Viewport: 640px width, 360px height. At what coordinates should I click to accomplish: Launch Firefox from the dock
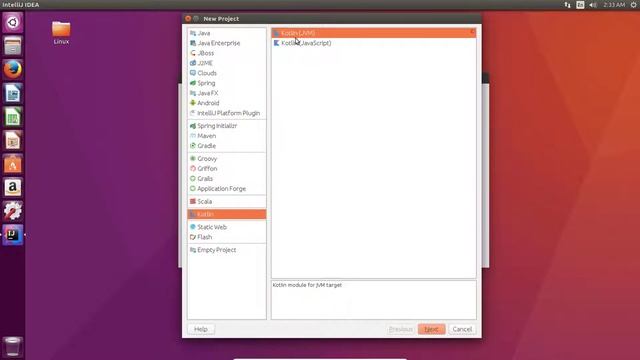tap(13, 69)
